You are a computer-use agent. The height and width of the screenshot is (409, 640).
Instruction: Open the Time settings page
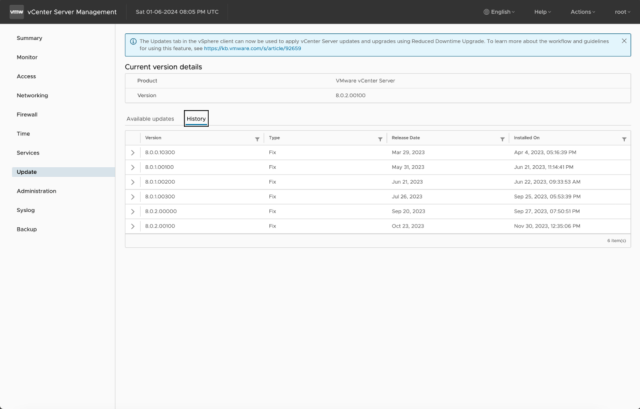23,133
